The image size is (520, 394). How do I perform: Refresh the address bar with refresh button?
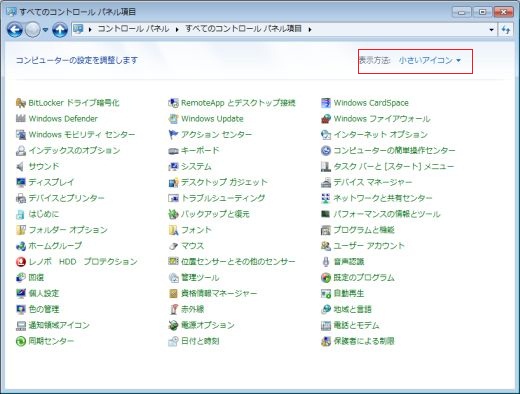(x=506, y=30)
